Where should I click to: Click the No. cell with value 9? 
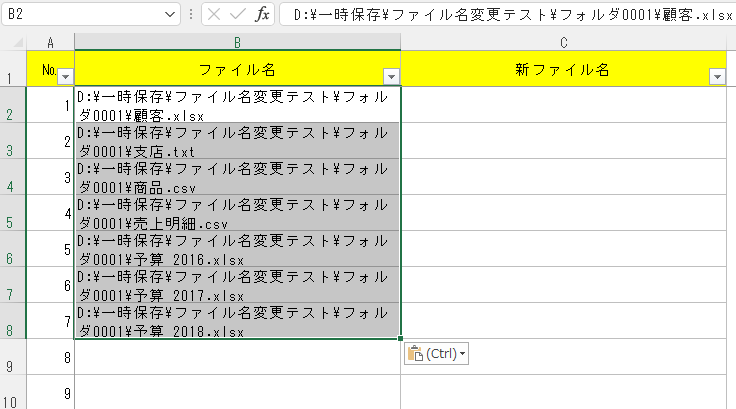(51, 392)
